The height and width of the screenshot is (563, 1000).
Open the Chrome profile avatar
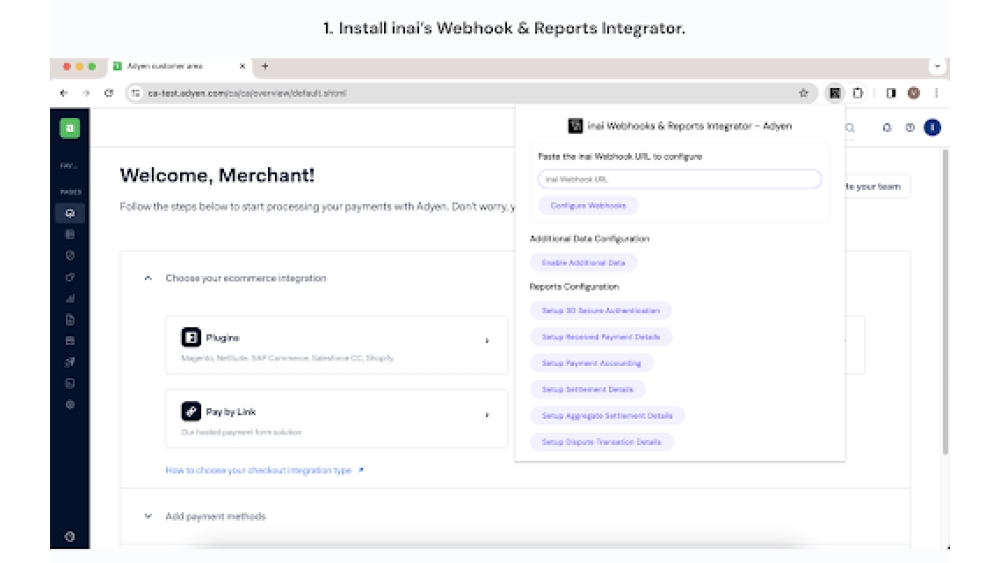914,93
